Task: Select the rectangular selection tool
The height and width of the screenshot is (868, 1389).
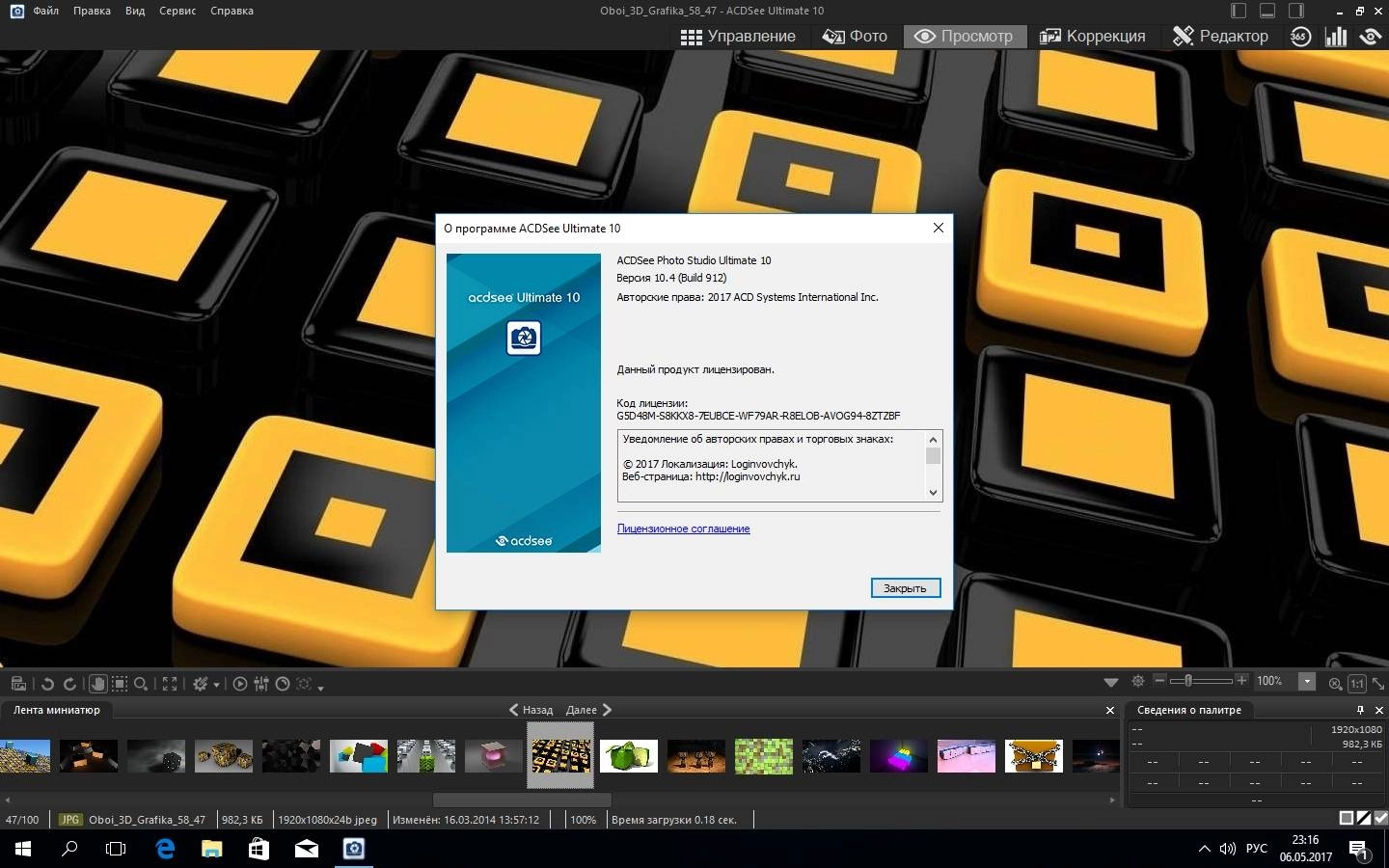Action: click(120, 684)
